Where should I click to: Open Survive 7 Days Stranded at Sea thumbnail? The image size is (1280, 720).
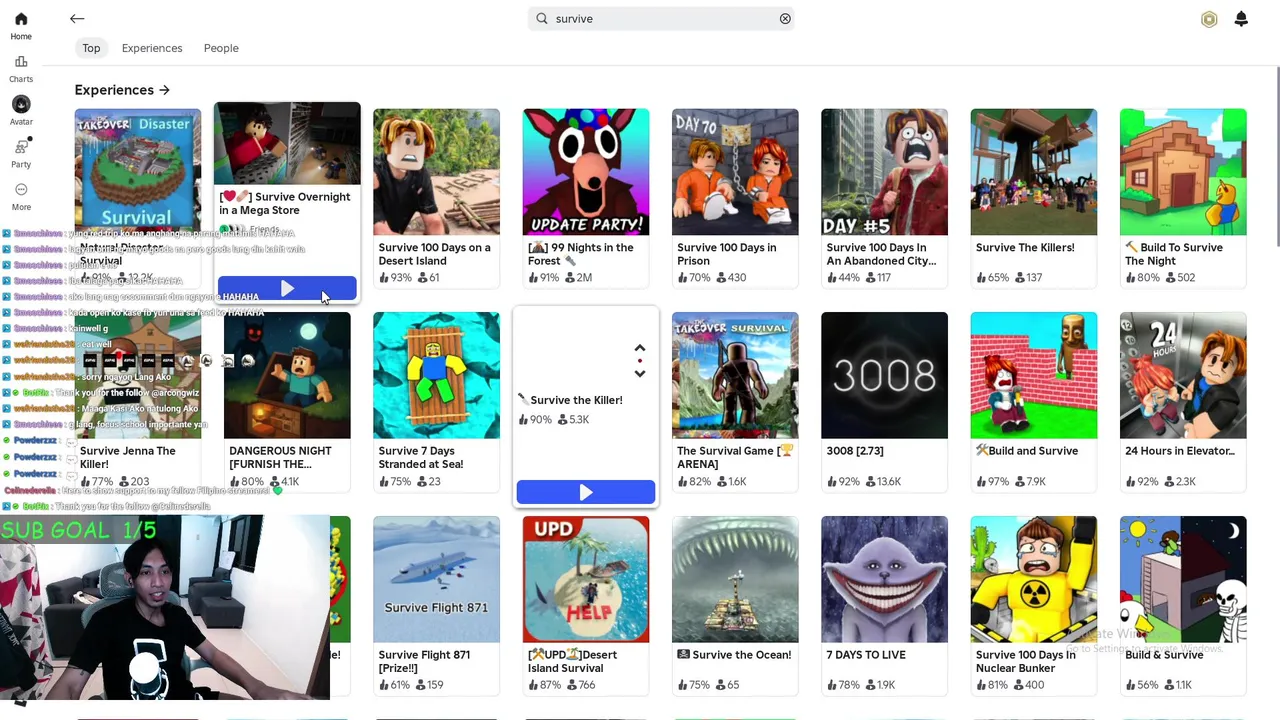[x=436, y=375]
